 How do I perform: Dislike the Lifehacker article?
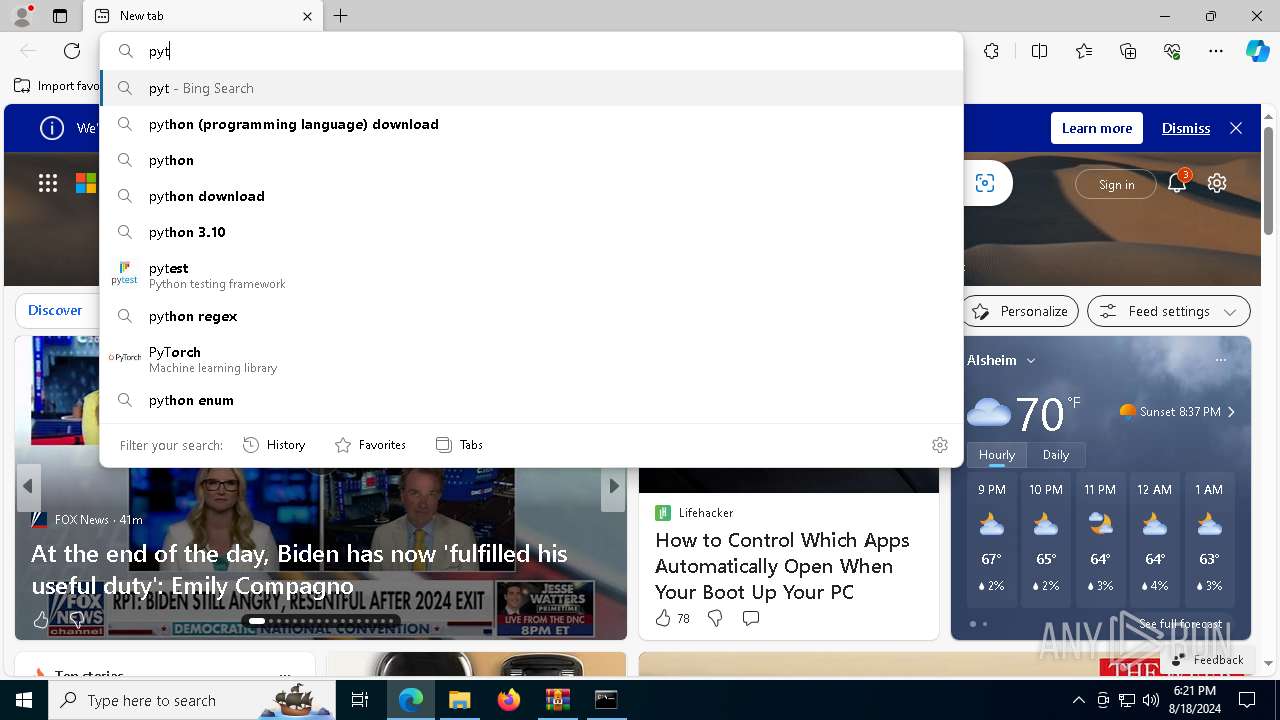[x=715, y=618]
